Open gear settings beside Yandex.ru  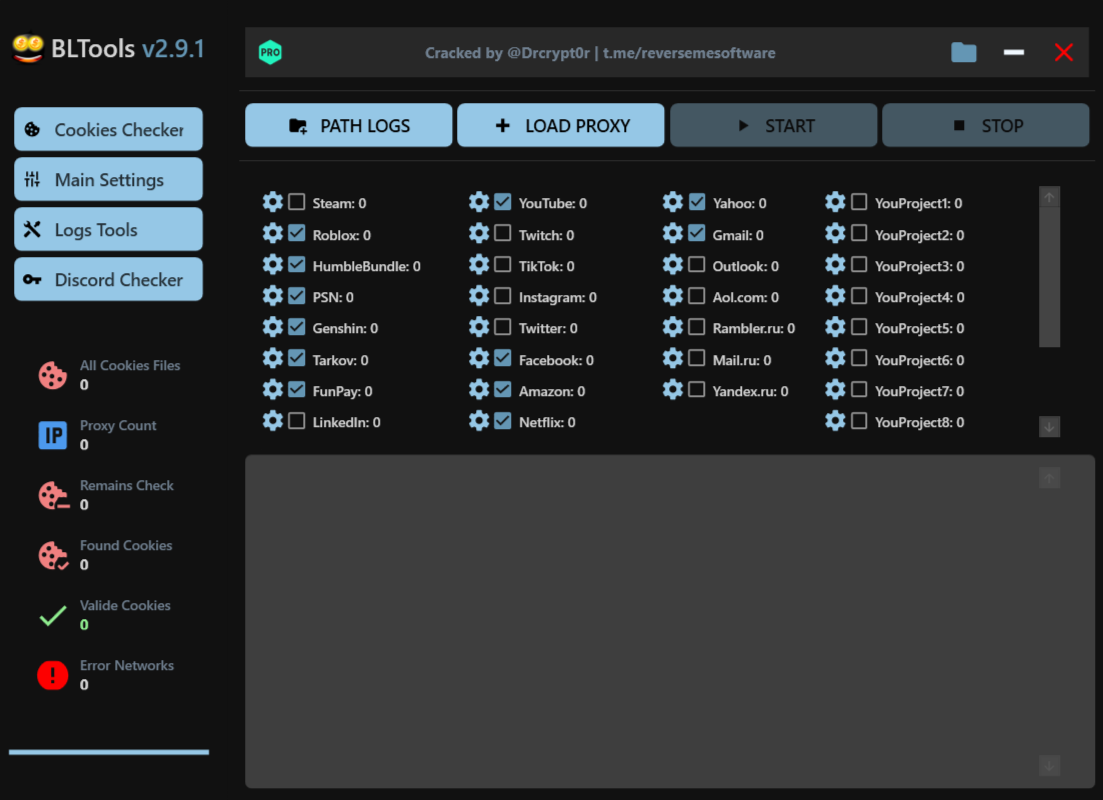673,390
